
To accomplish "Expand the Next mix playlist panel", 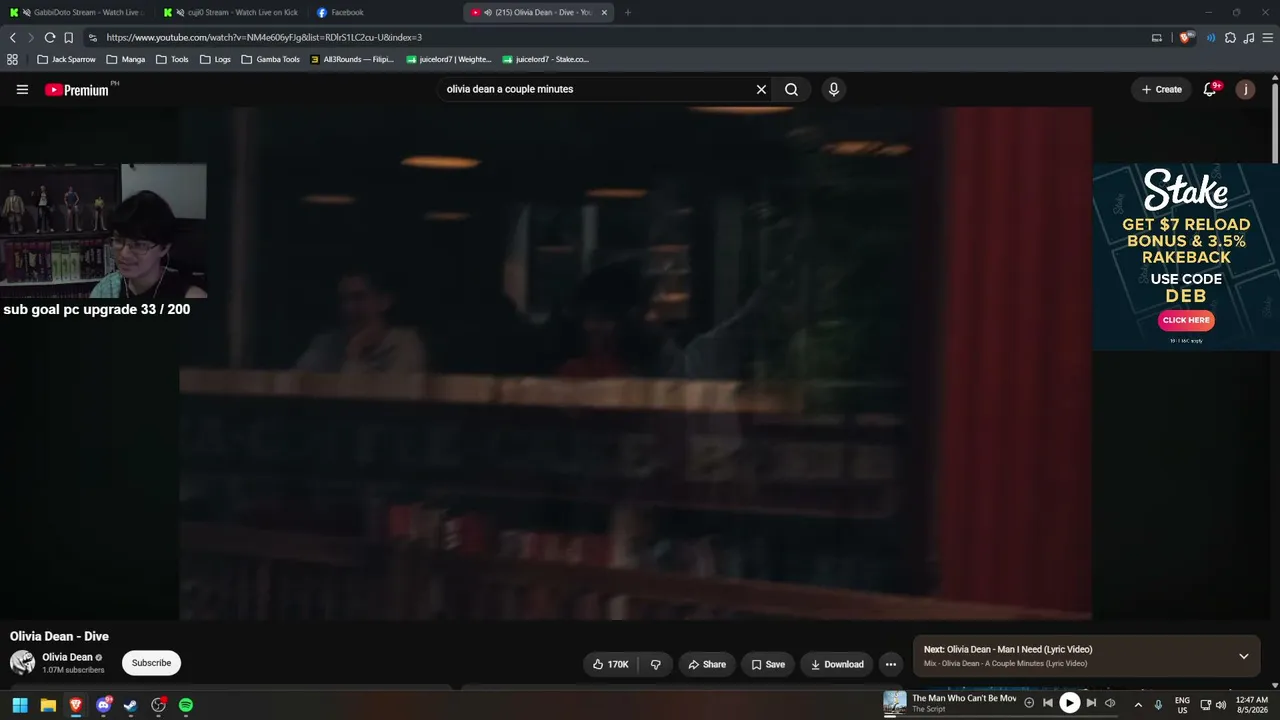I will pyautogui.click(x=1244, y=656).
